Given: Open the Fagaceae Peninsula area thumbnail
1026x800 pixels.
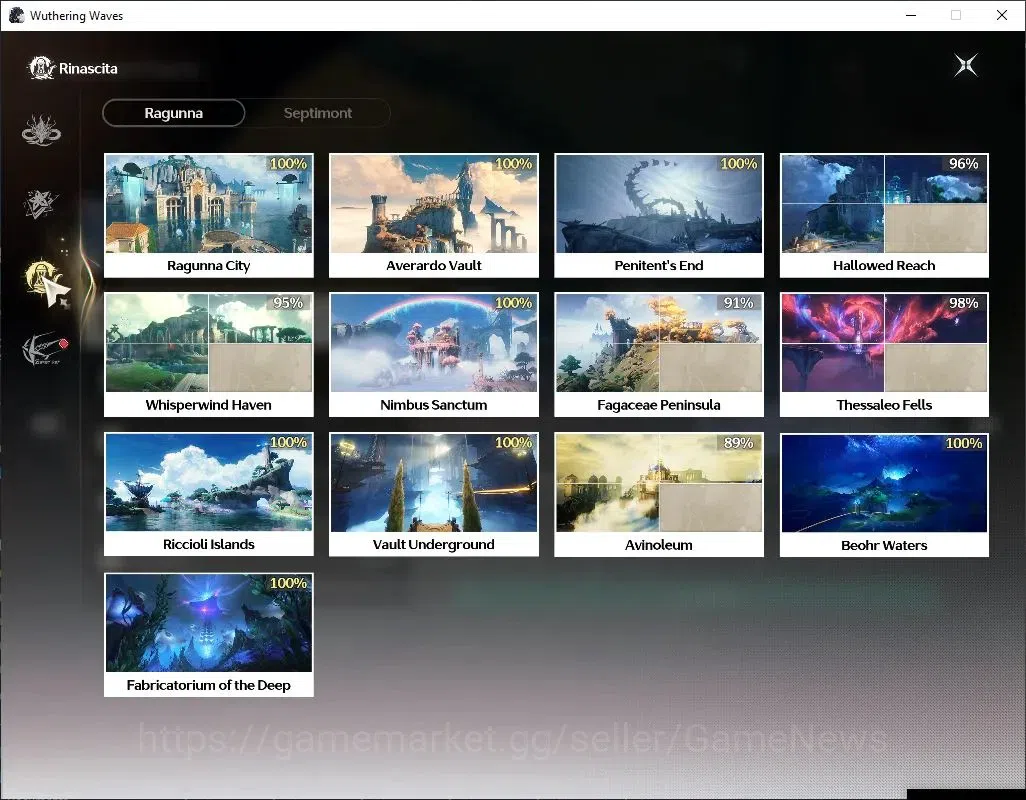Looking at the screenshot, I should 659,343.
